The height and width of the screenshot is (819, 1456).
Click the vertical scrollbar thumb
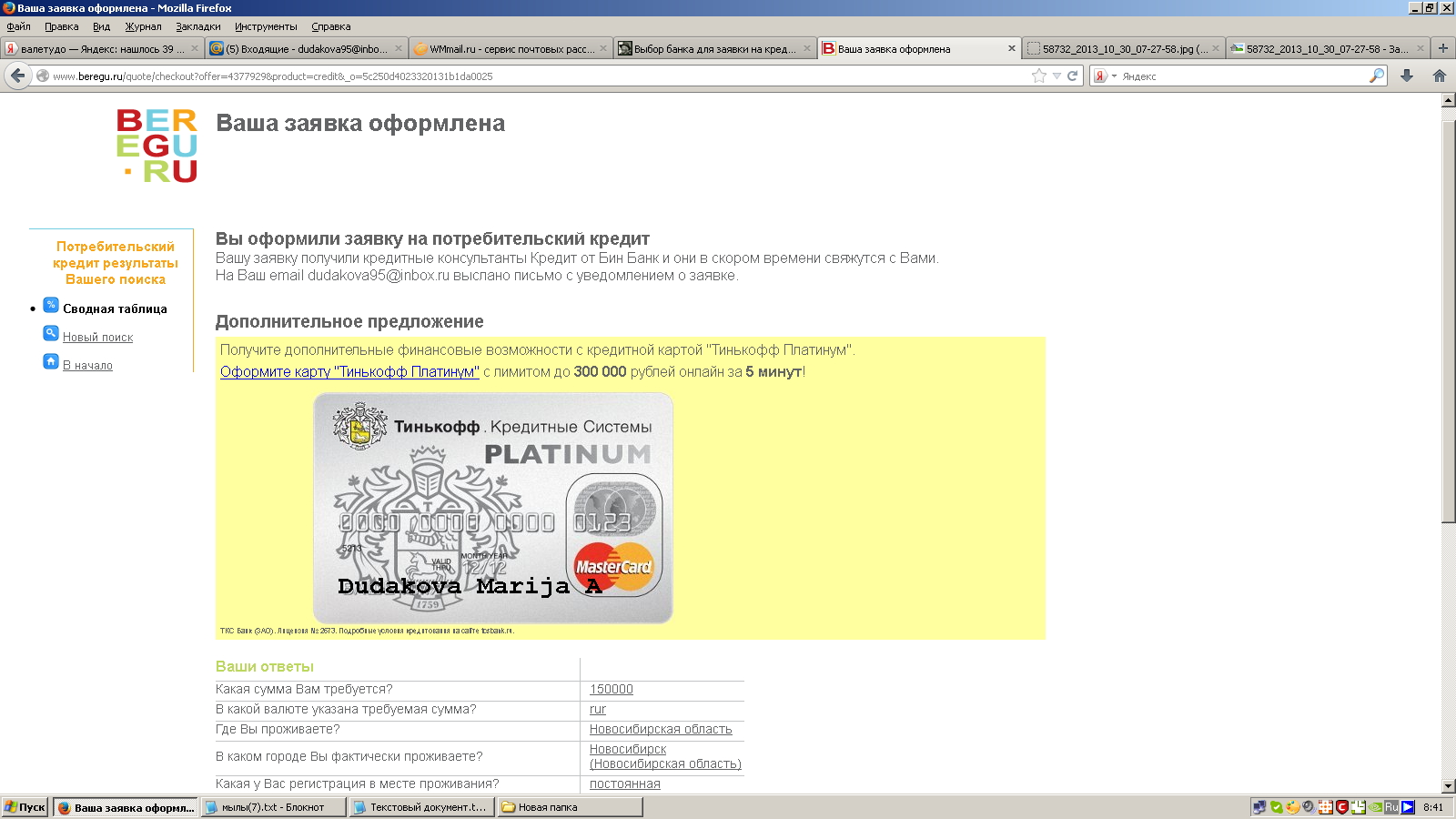(1449, 321)
